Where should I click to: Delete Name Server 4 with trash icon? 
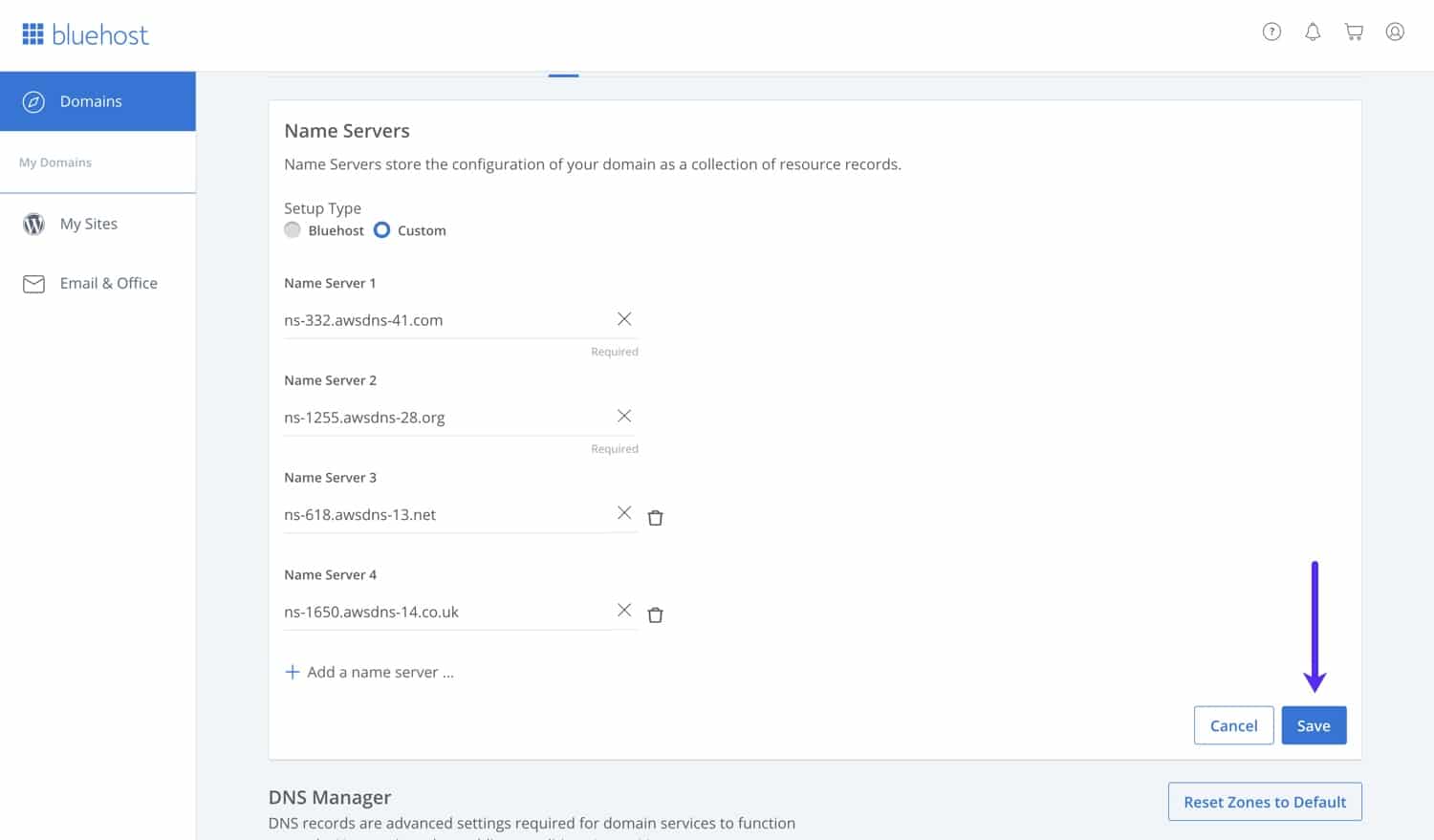tap(655, 614)
